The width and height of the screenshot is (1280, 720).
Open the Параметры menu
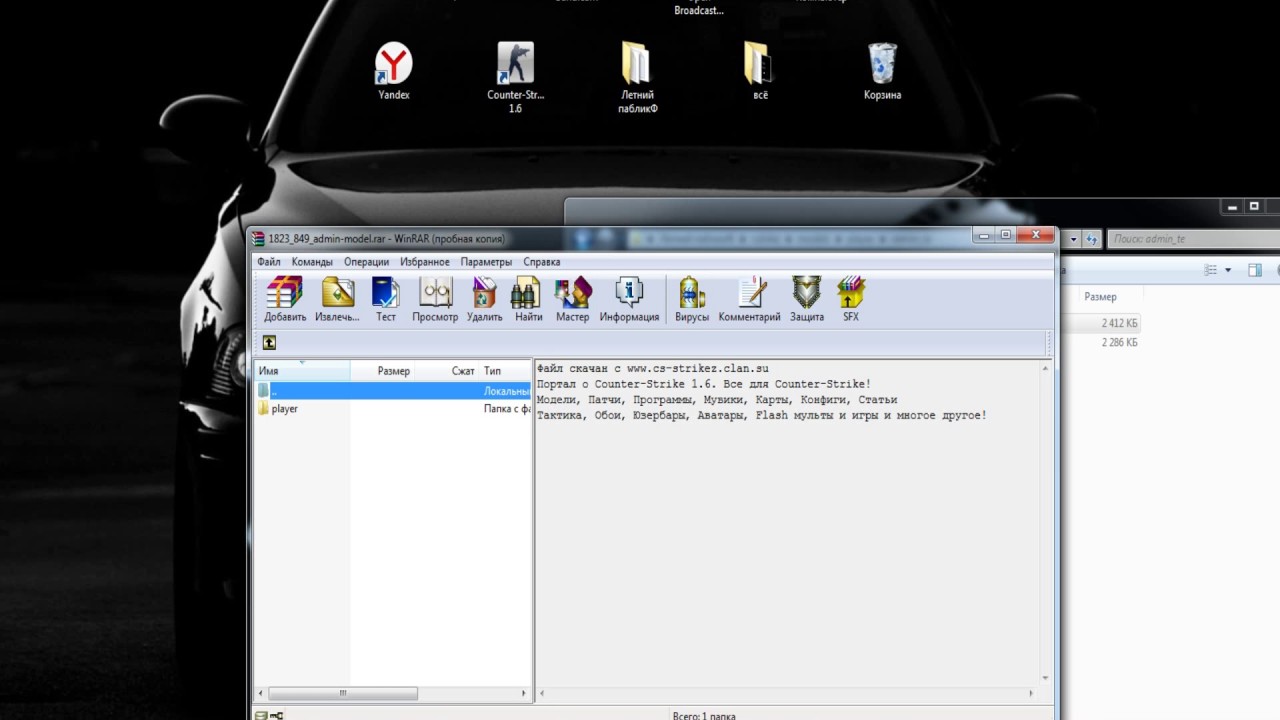tap(486, 262)
